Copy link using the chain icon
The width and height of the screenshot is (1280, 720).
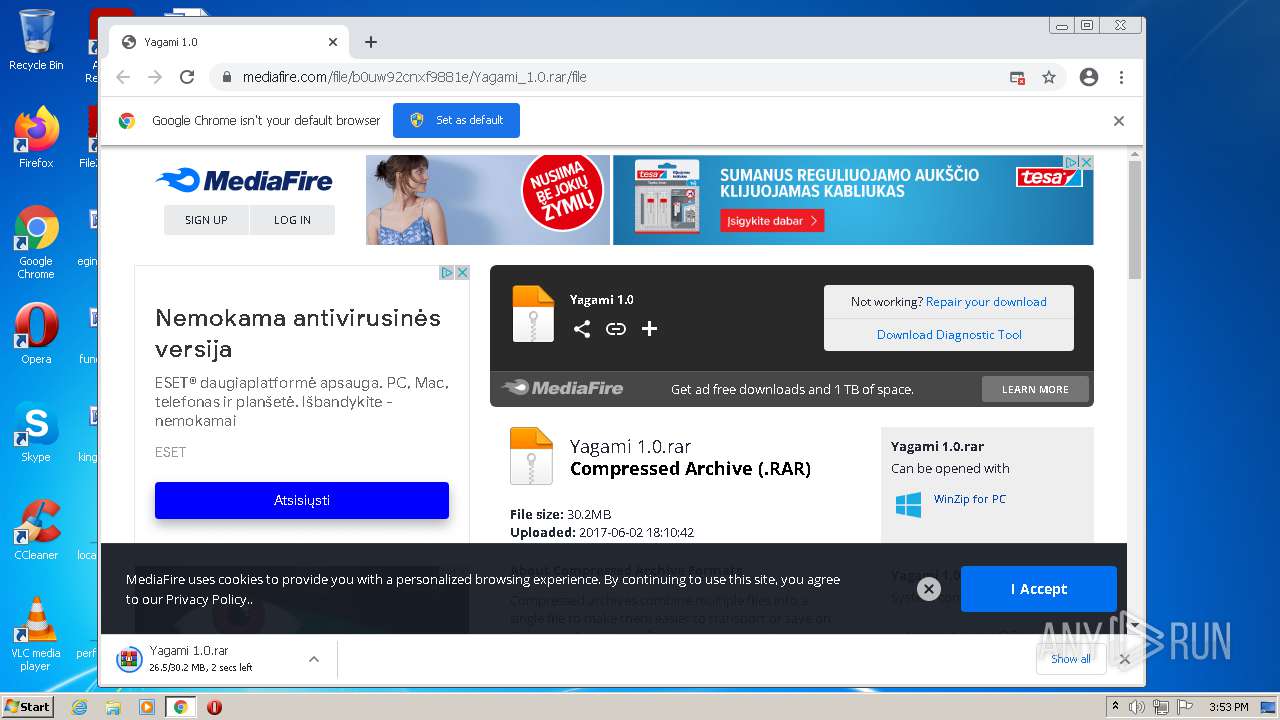(x=616, y=329)
